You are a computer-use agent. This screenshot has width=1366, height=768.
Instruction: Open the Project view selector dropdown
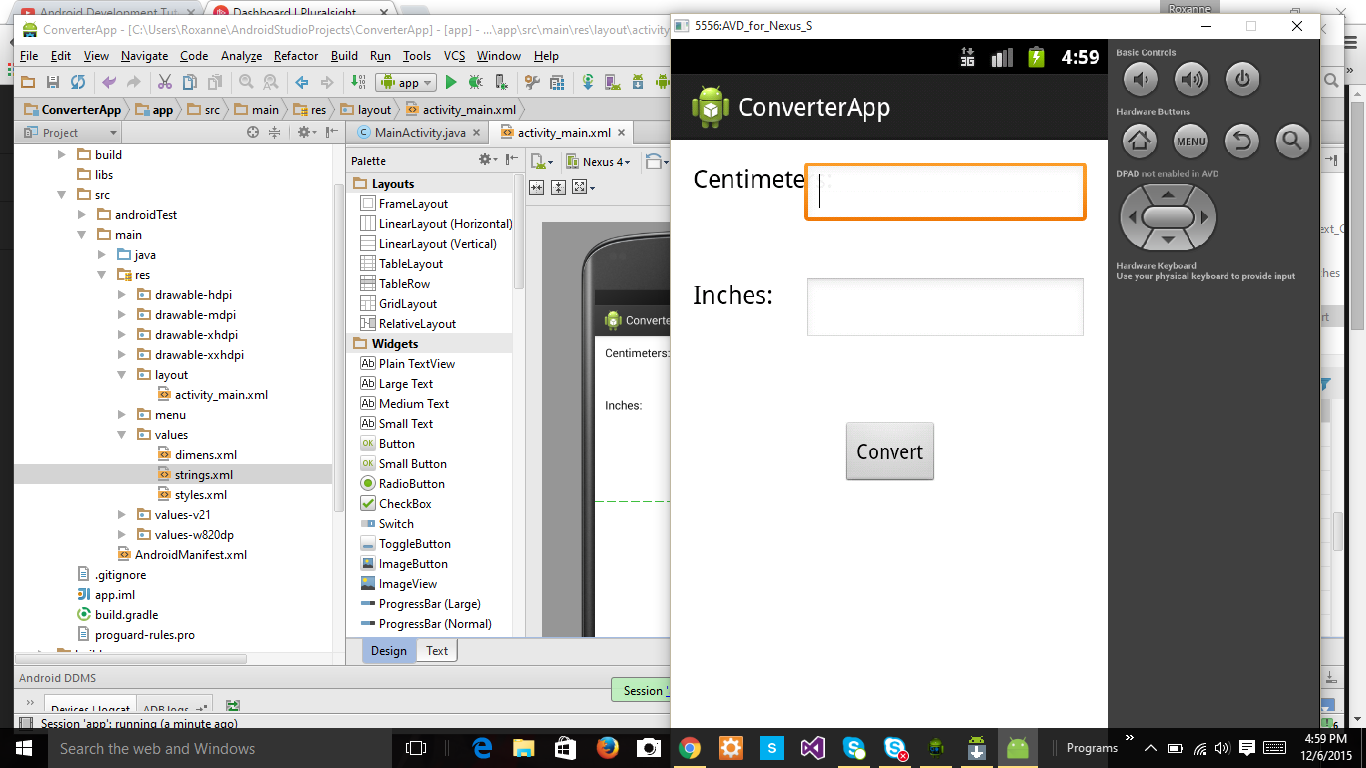click(69, 132)
